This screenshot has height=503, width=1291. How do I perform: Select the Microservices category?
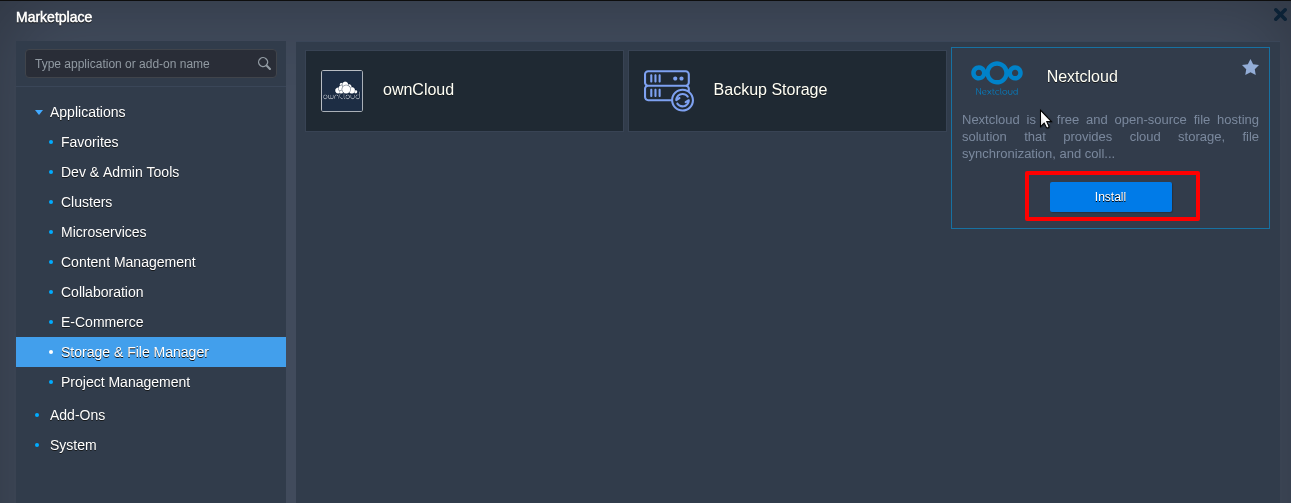pos(103,232)
